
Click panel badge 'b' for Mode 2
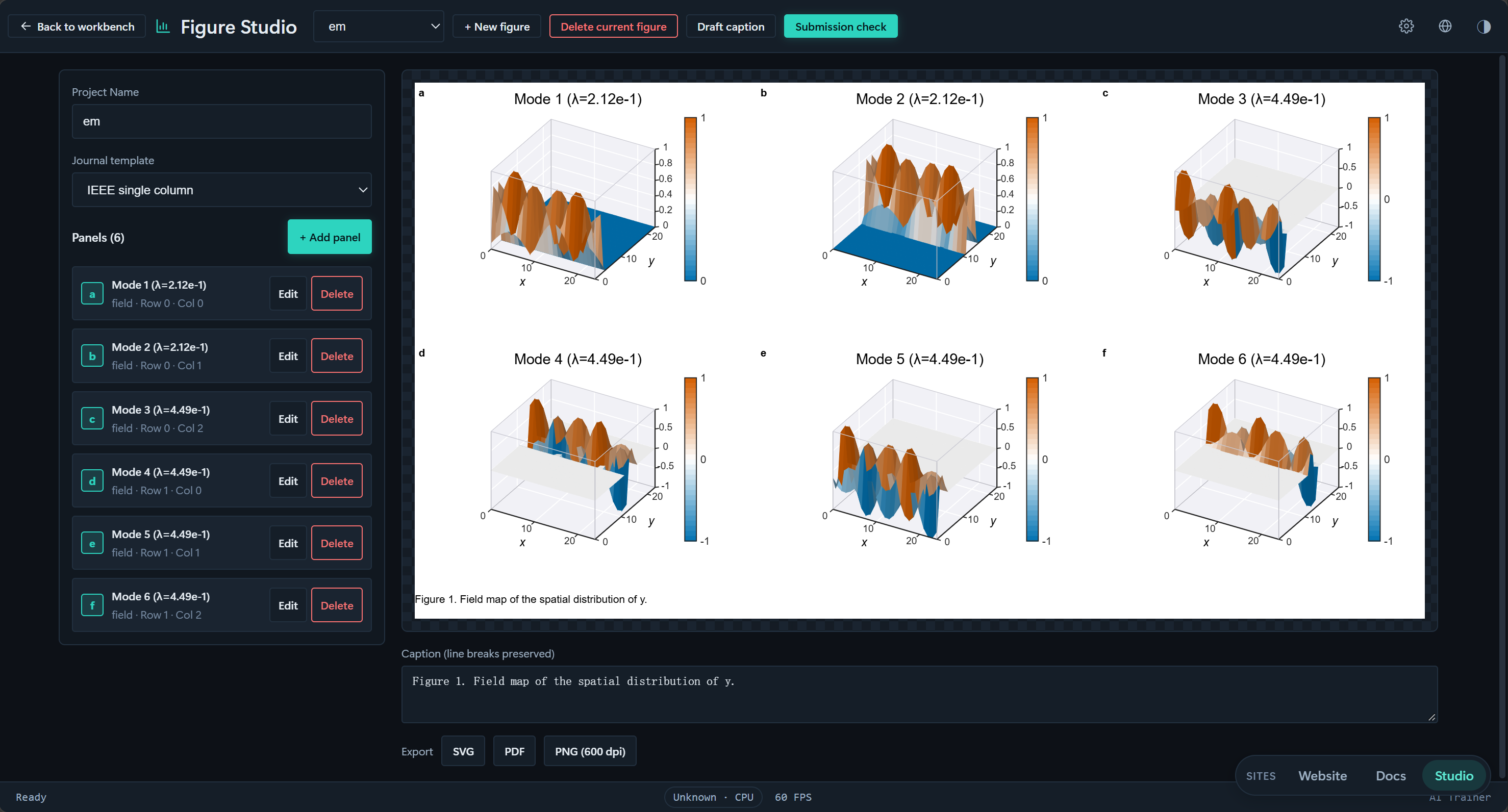(x=92, y=356)
